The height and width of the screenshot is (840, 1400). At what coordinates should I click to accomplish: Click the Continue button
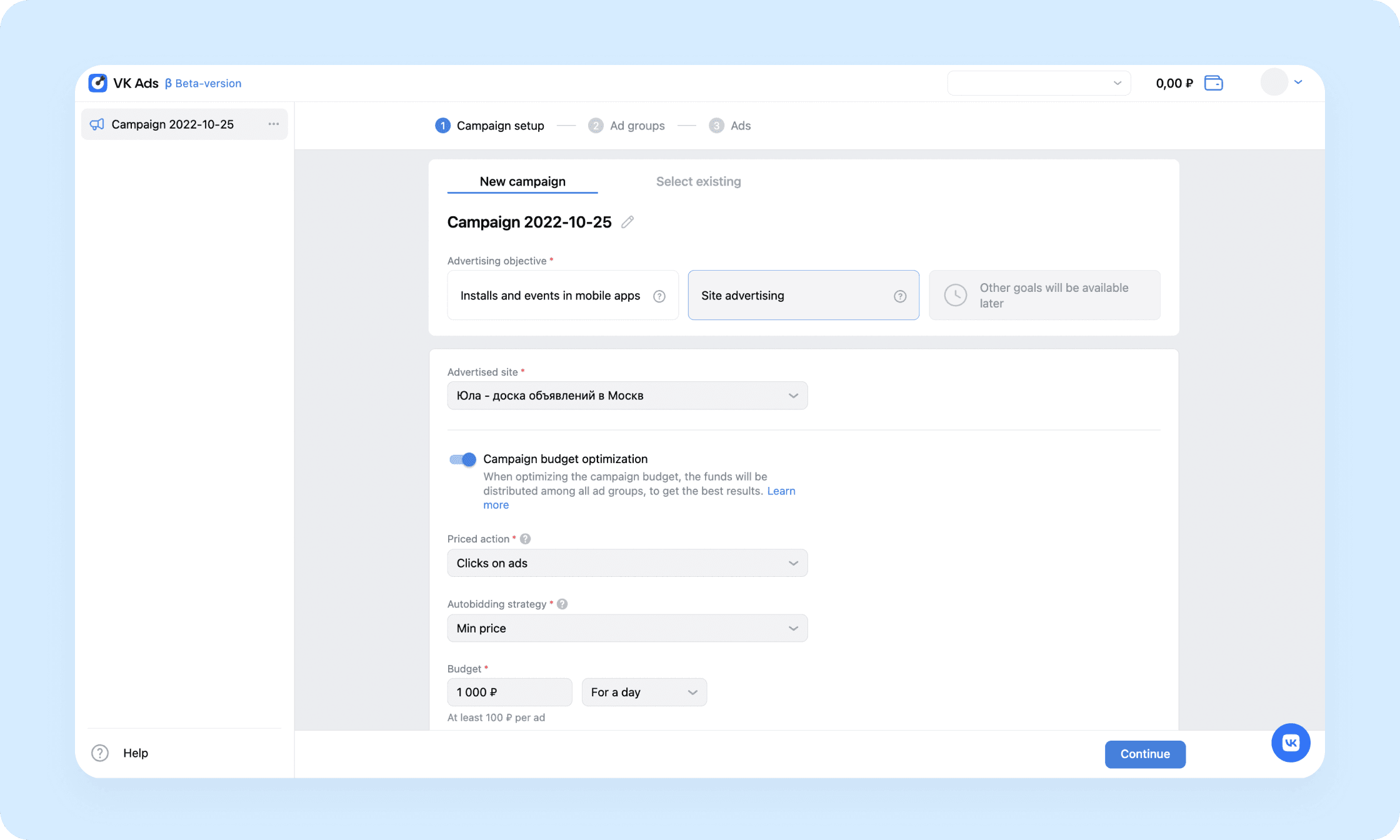[x=1145, y=754]
